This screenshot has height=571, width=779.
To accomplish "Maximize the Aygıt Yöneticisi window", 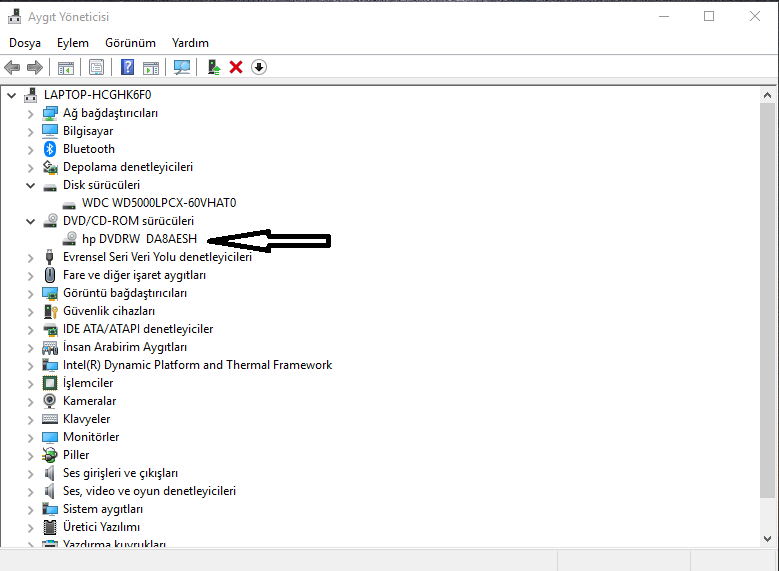I will click(709, 16).
